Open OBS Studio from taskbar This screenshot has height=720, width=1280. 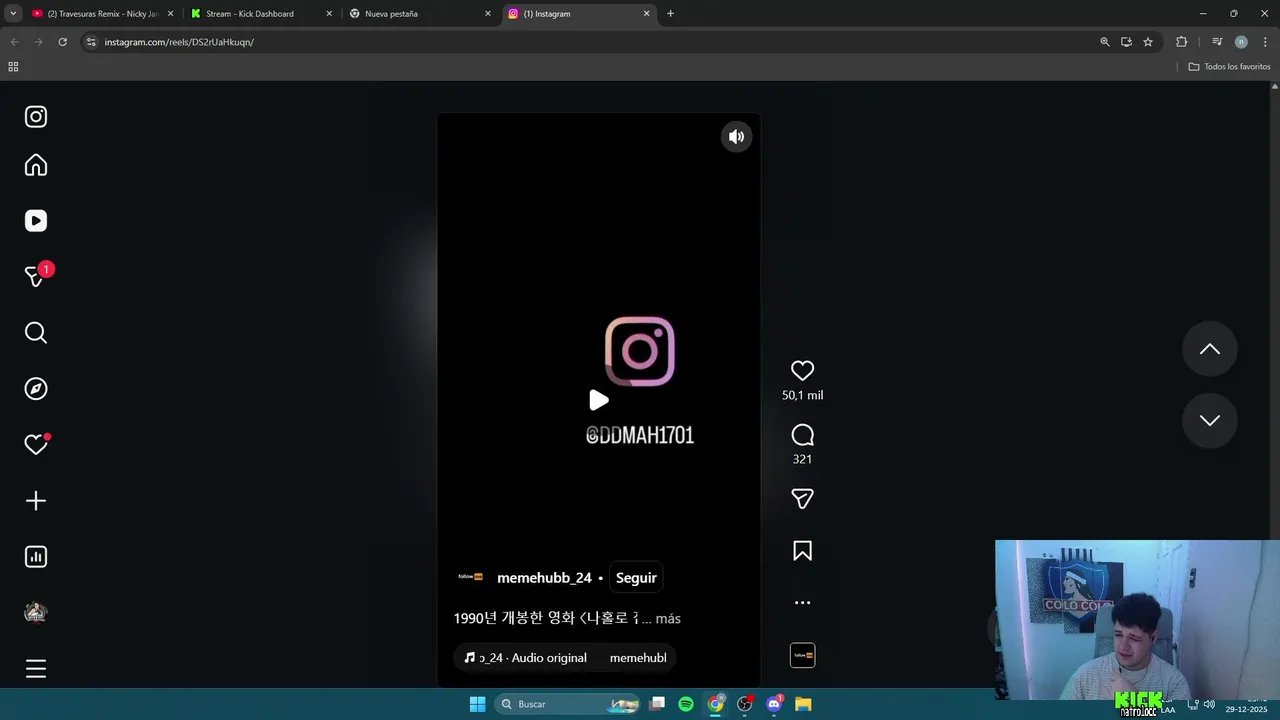(745, 704)
